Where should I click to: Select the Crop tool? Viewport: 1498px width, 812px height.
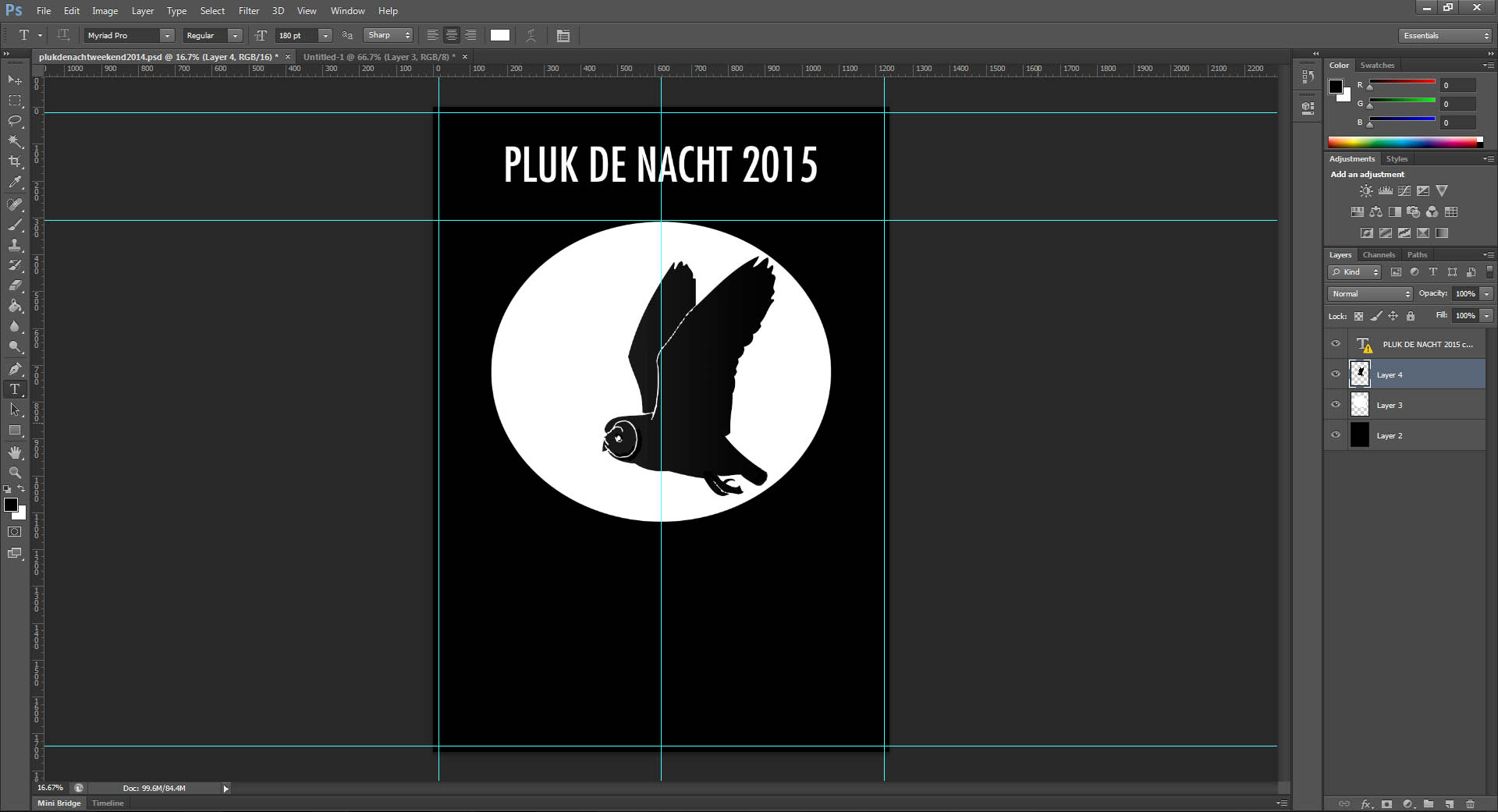tap(15, 161)
